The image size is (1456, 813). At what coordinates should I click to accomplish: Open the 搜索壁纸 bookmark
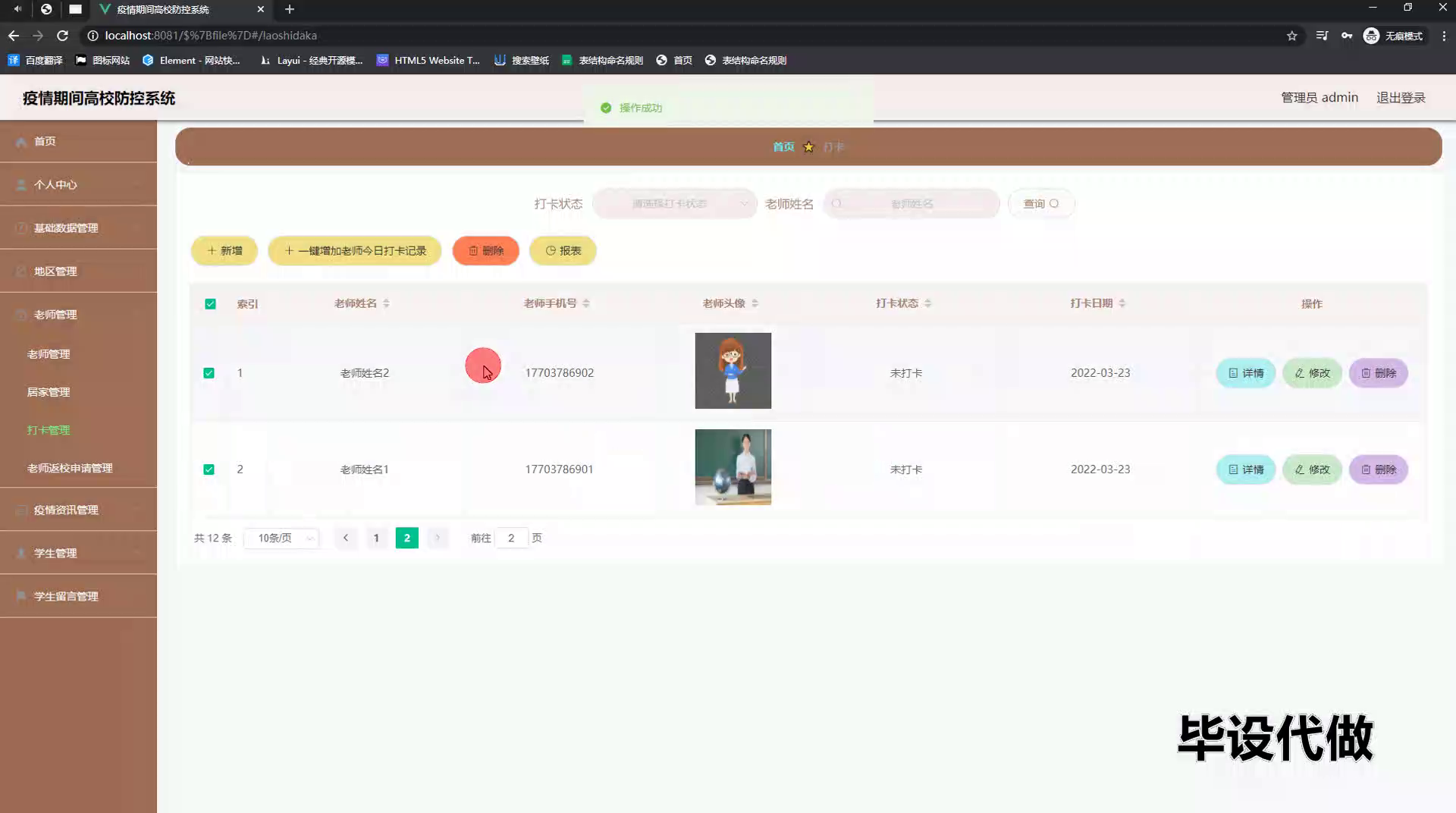522,60
